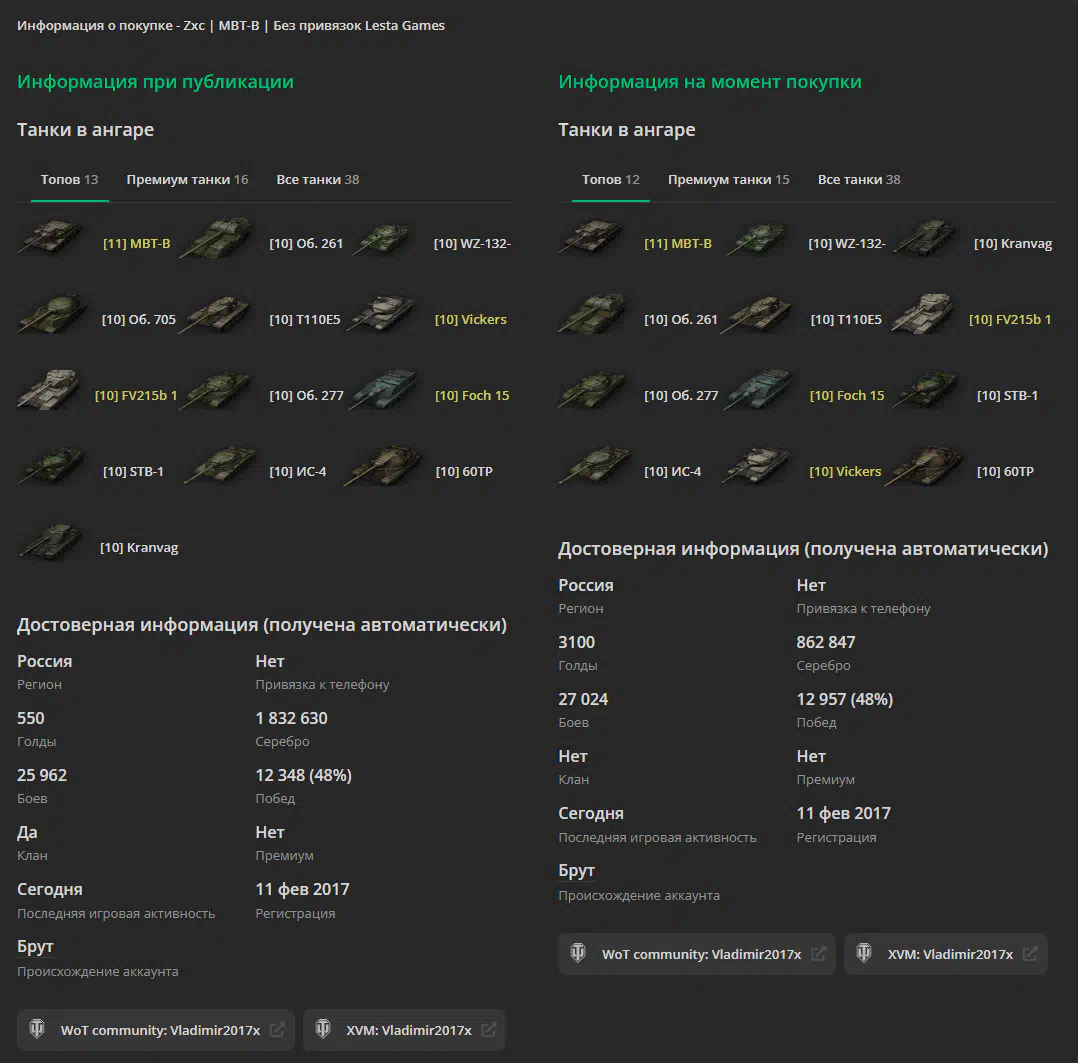Click WZ-132- tank image in purchase panel
The height and width of the screenshot is (1063, 1078).
click(x=758, y=238)
